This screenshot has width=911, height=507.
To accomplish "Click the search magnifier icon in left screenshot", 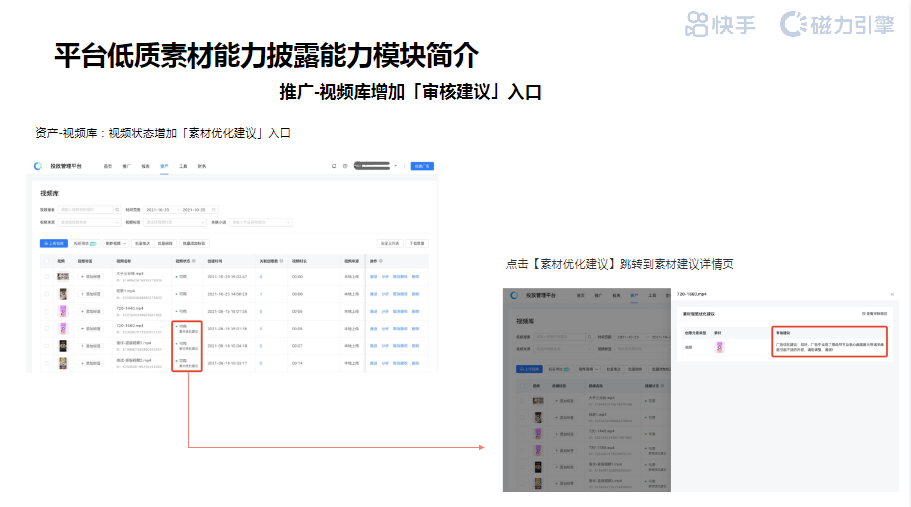I will pyautogui.click(x=117, y=210).
